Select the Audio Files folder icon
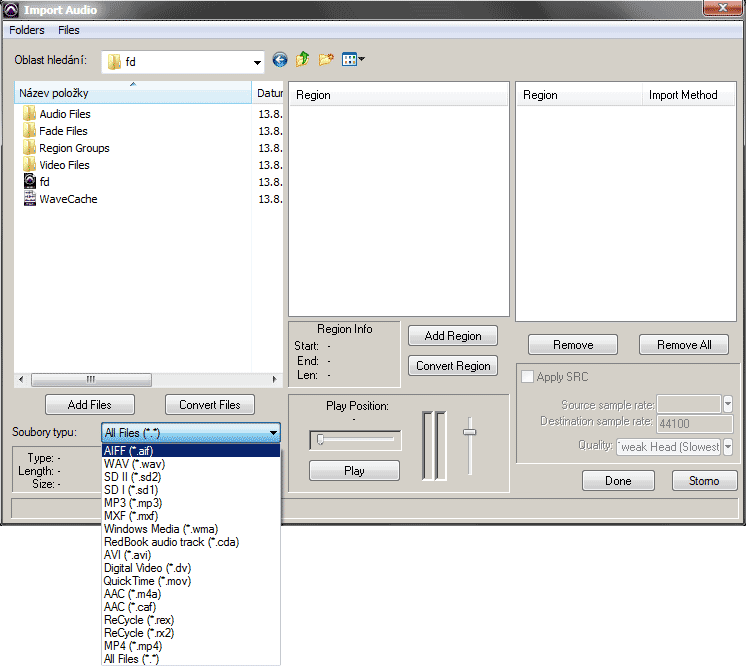 [29, 114]
